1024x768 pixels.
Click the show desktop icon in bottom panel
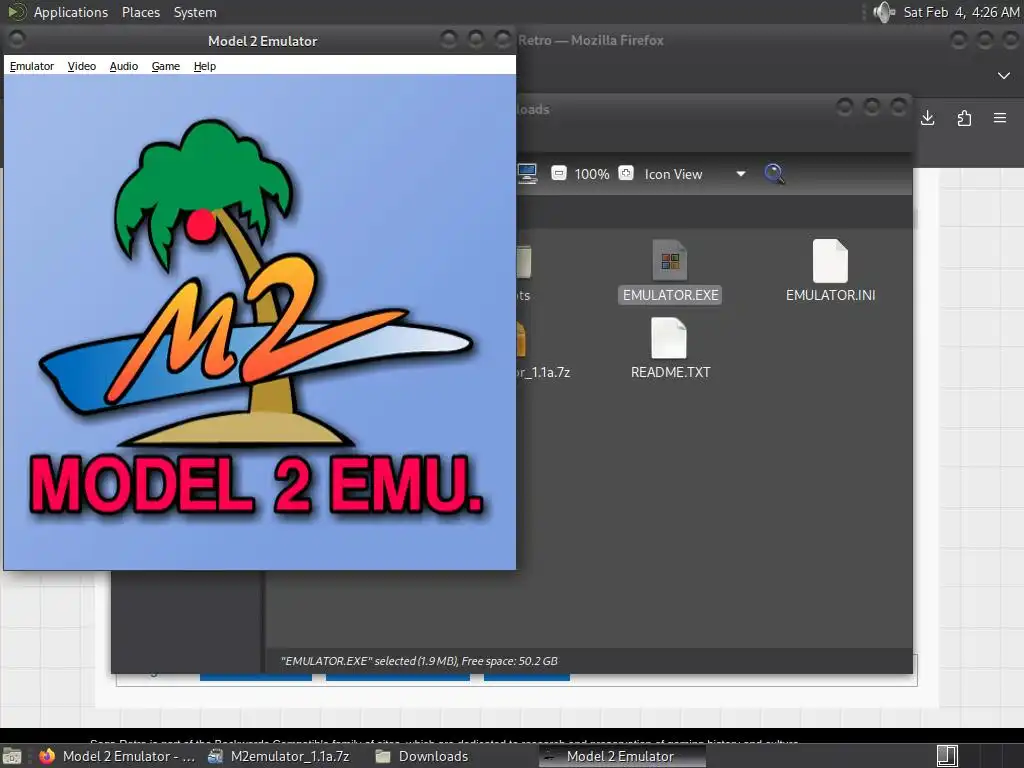[x=12, y=756]
